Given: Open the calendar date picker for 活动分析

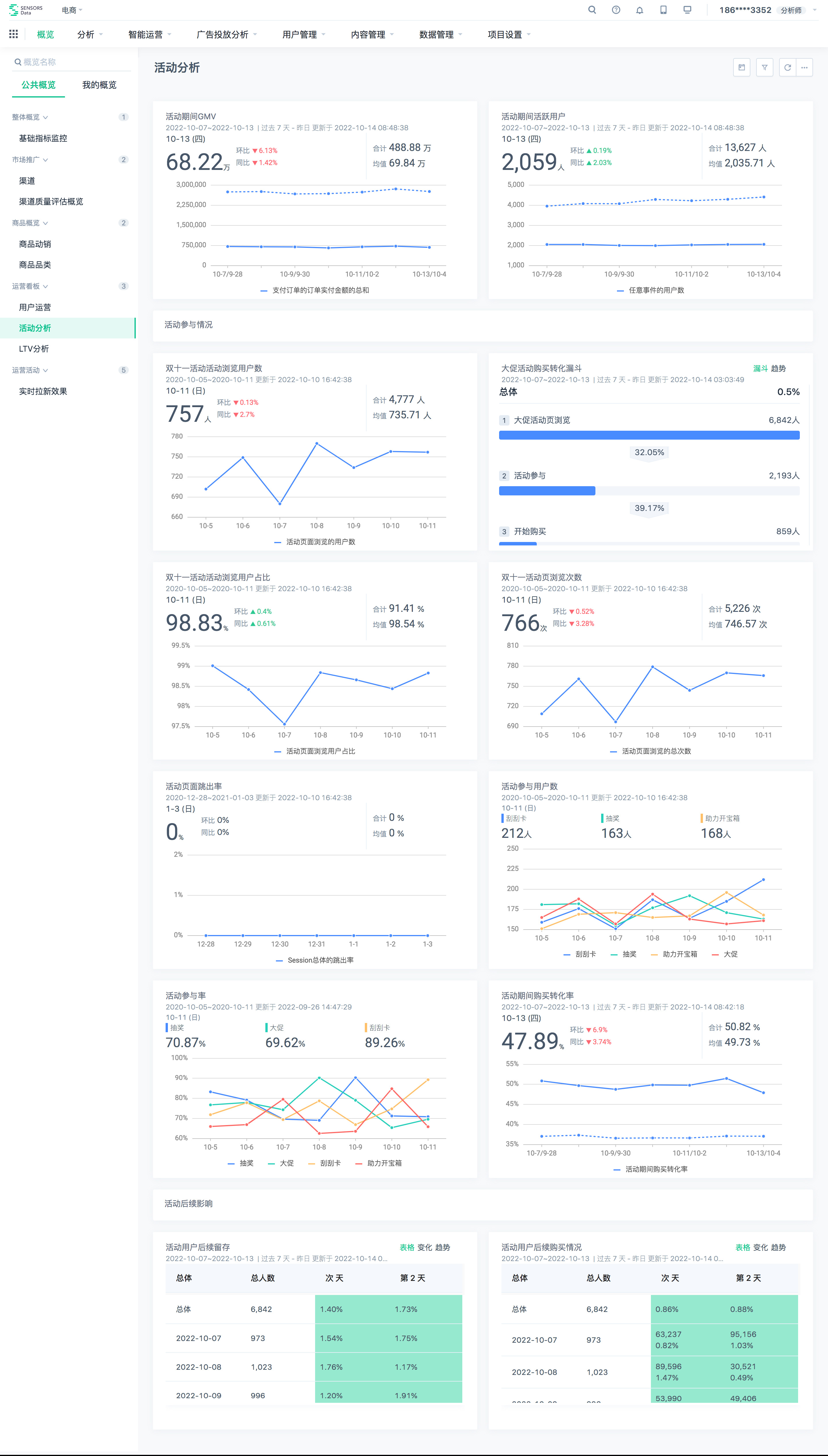Looking at the screenshot, I should (x=741, y=67).
